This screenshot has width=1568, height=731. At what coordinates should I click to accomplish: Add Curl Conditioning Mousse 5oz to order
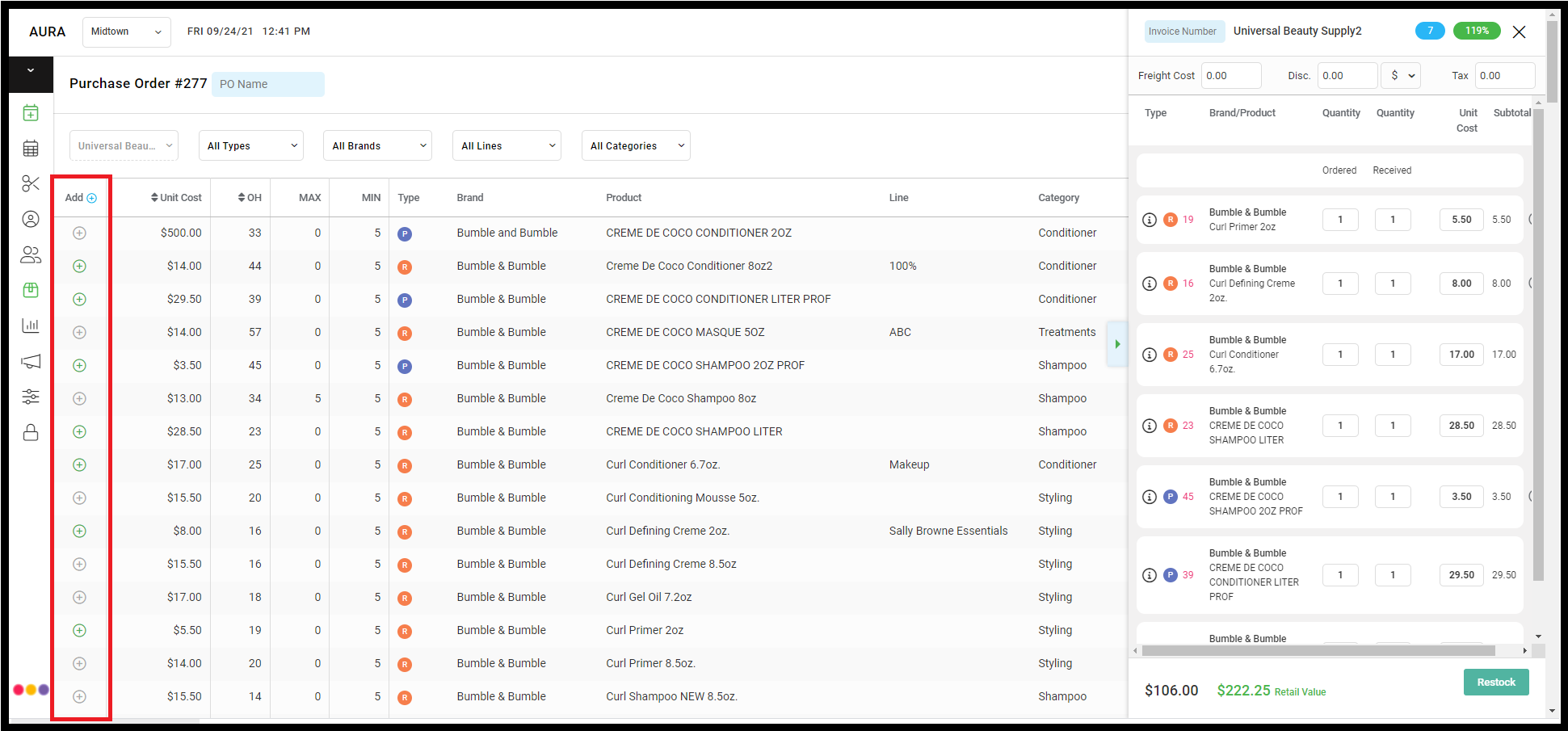point(79,498)
